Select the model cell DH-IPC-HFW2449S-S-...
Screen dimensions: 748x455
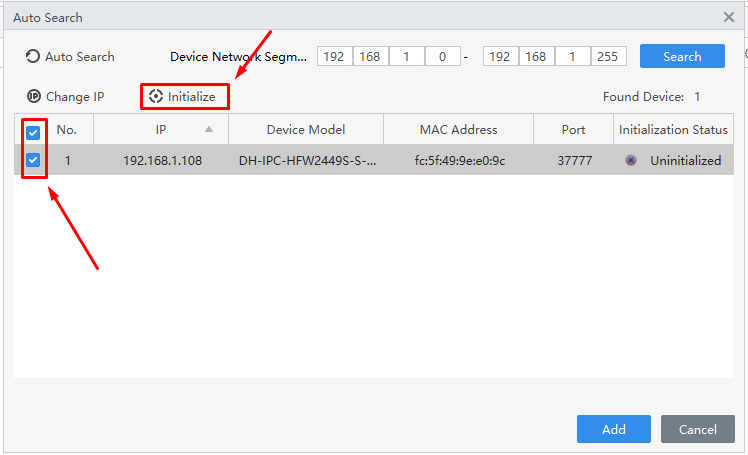click(308, 160)
